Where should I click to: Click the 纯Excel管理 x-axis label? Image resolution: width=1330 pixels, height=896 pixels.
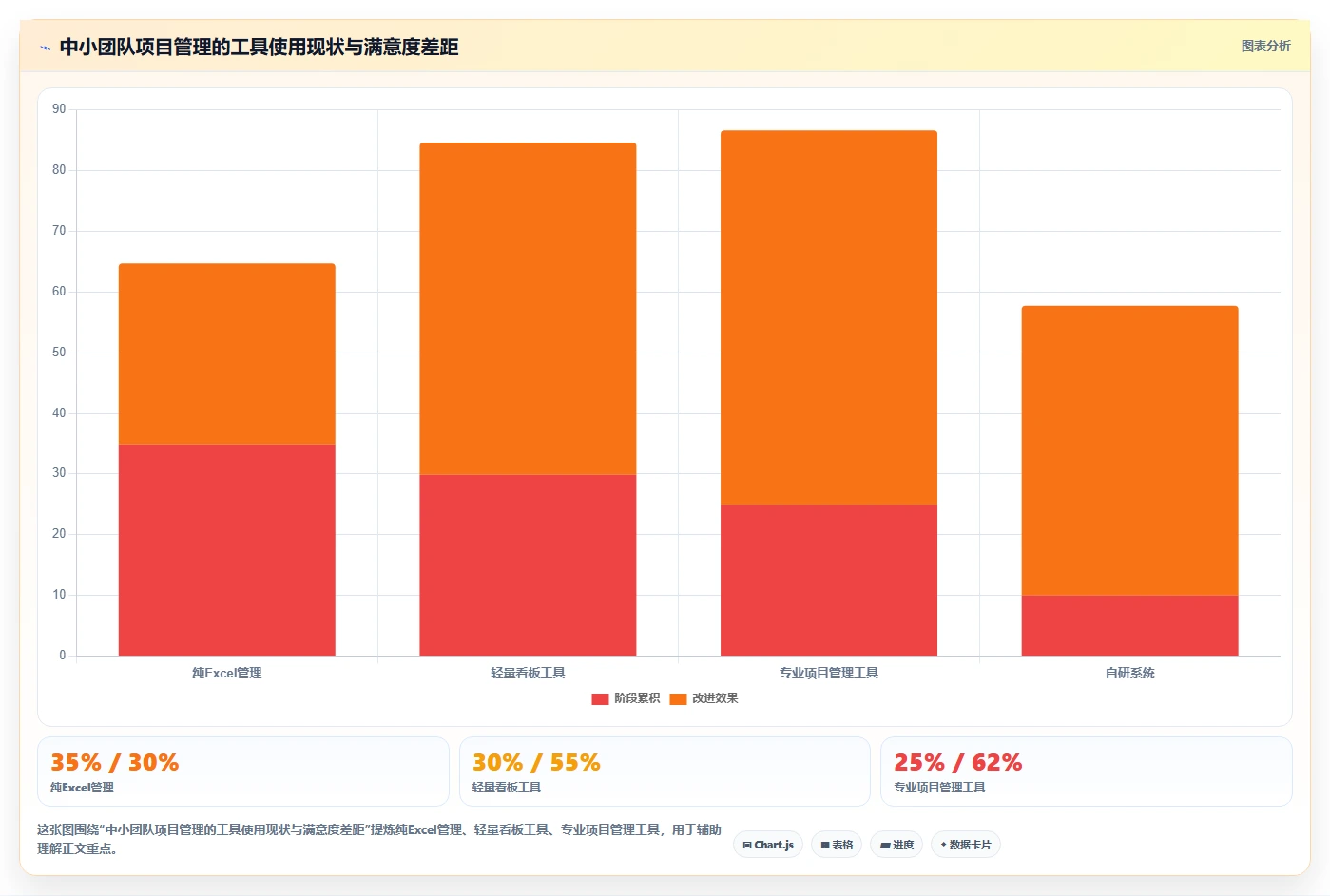pyautogui.click(x=226, y=673)
